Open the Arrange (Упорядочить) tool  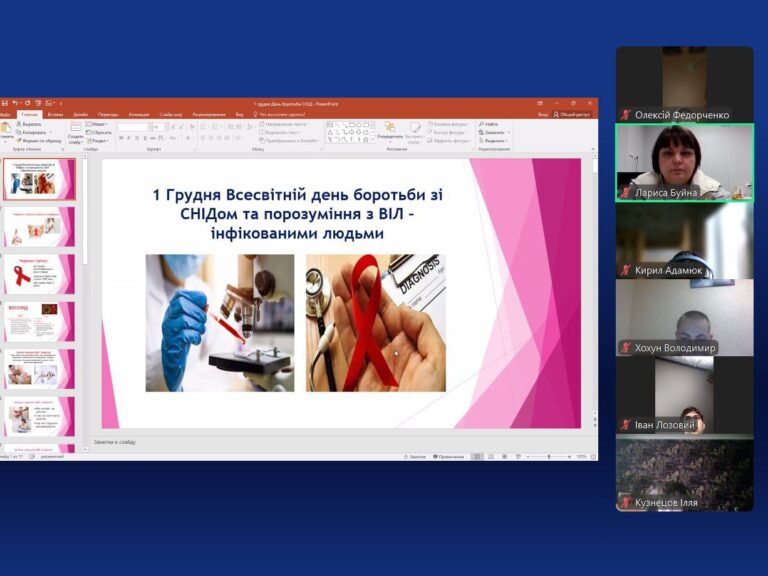[x=390, y=130]
